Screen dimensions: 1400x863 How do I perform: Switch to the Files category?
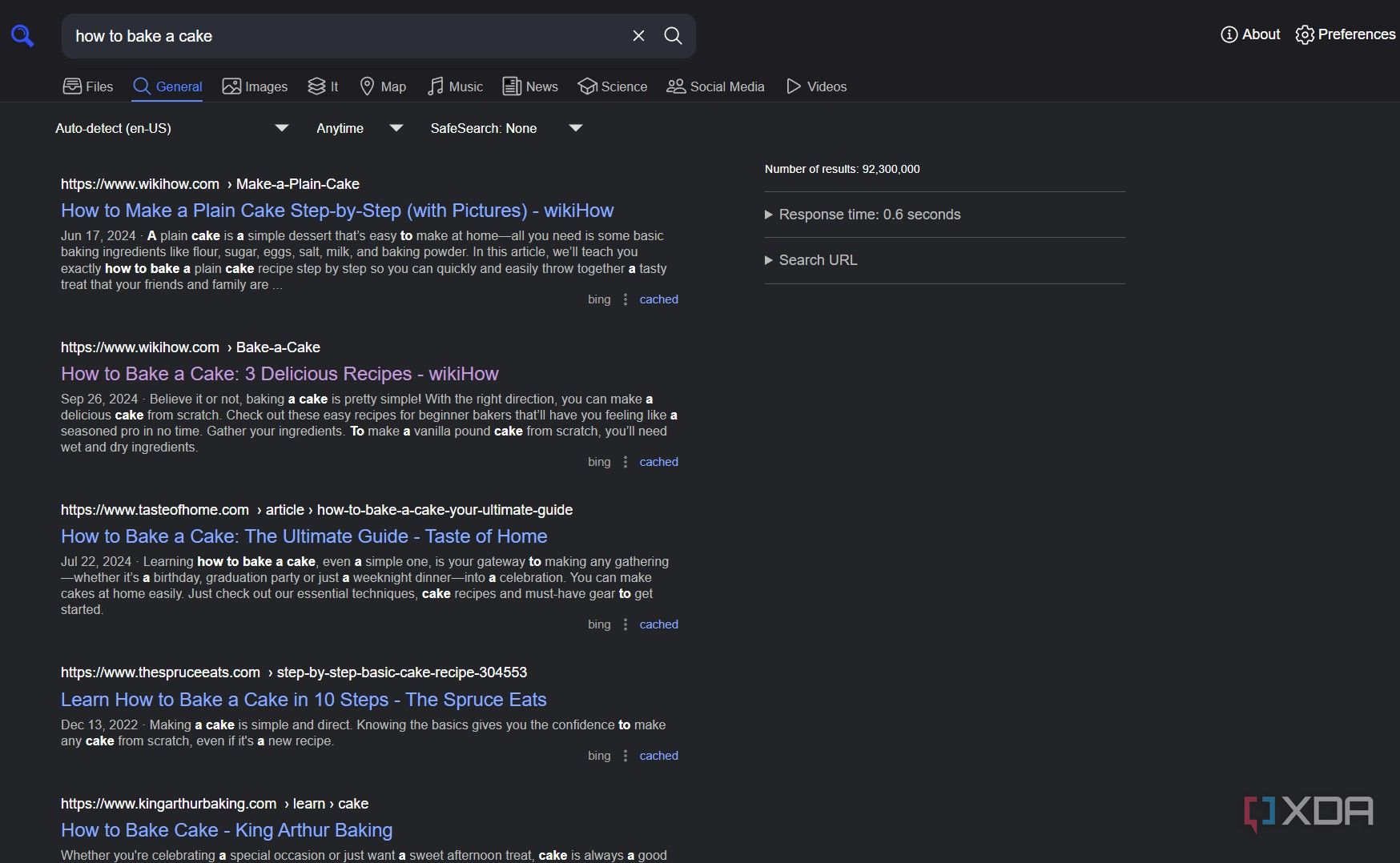(x=88, y=86)
